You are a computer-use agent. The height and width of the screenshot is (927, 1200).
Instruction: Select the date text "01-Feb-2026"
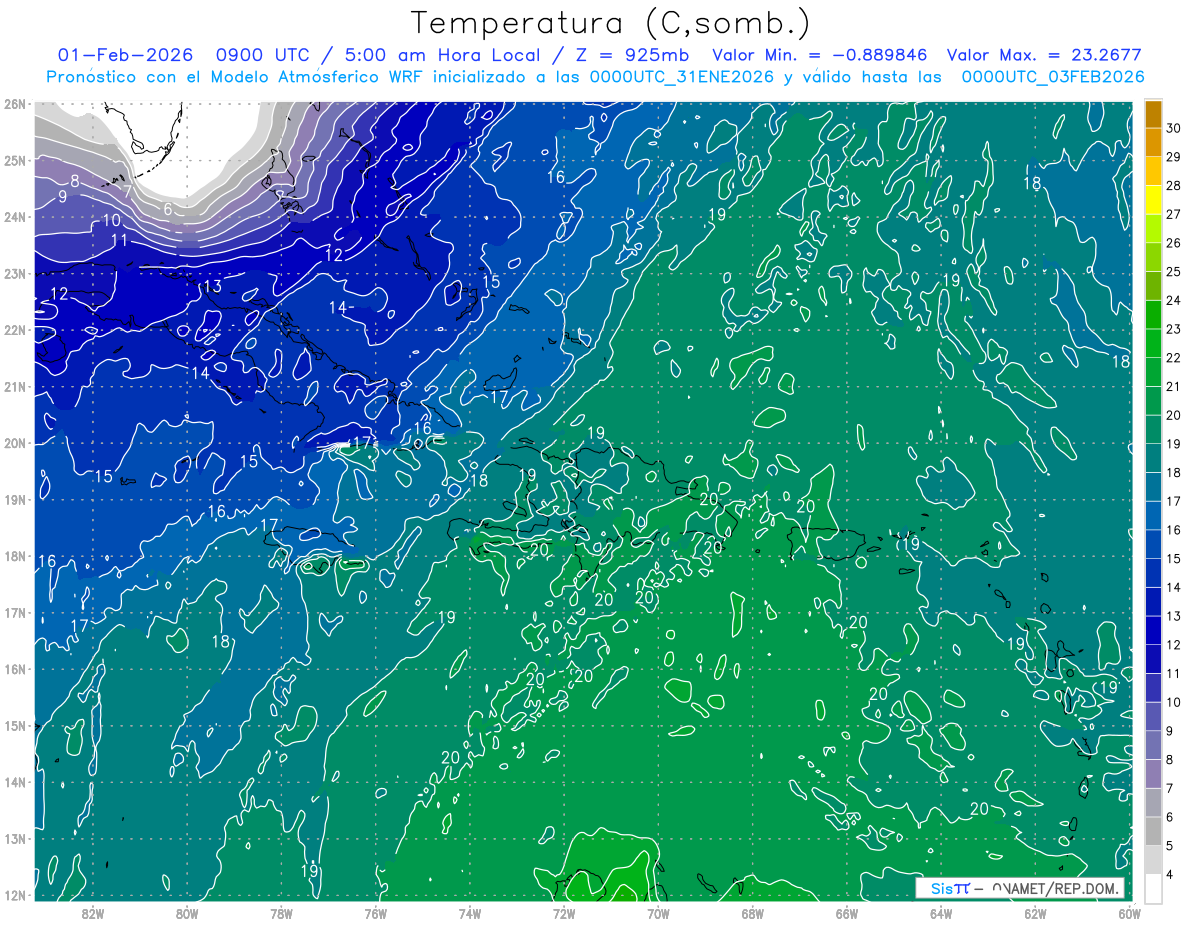(x=125, y=55)
